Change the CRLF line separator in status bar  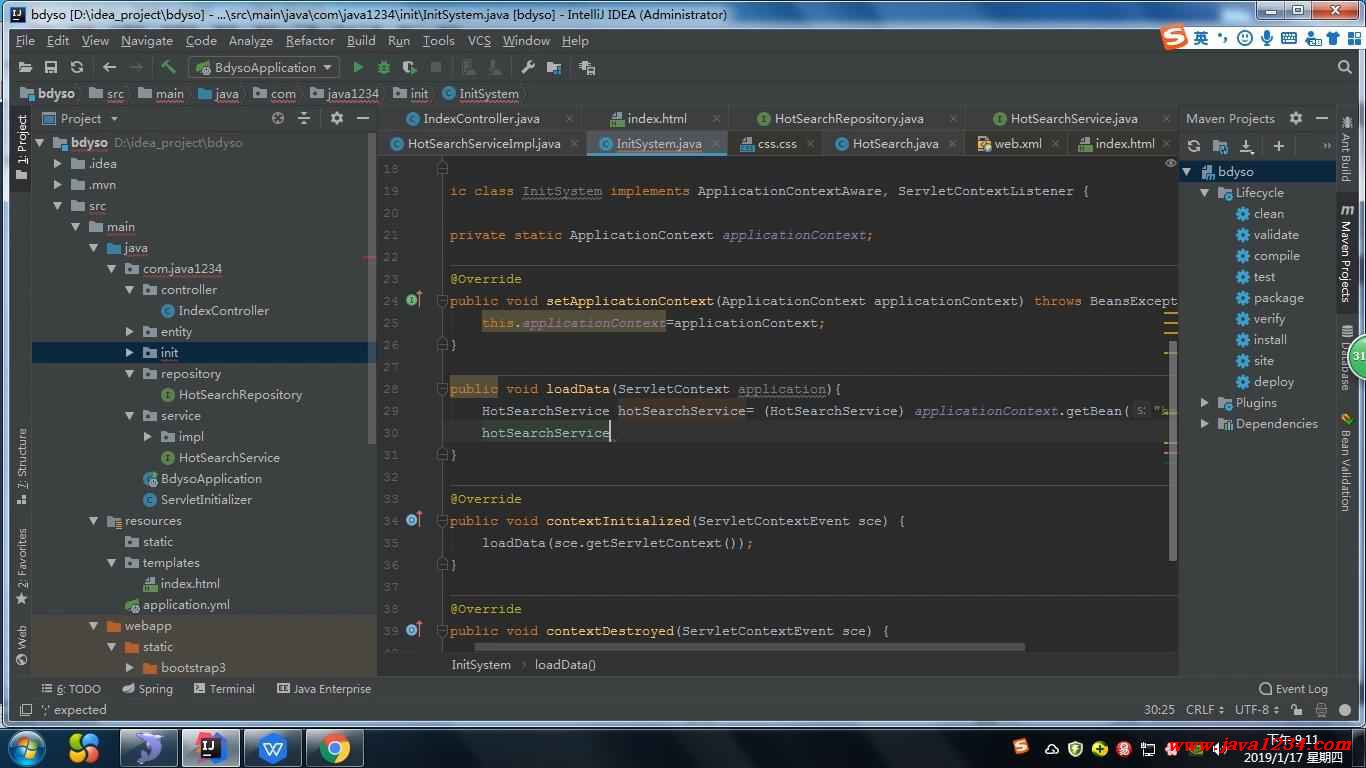(1205, 710)
